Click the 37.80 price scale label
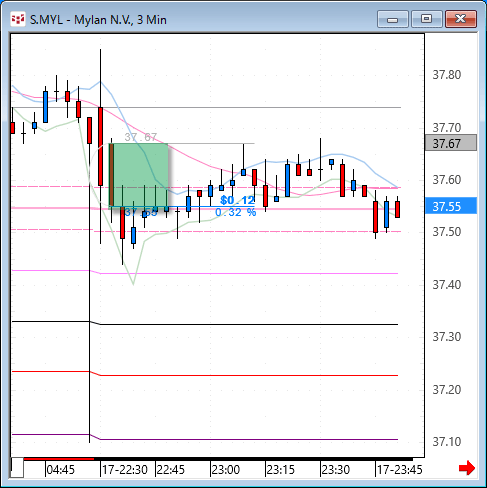This screenshot has width=487, height=488. tap(447, 75)
